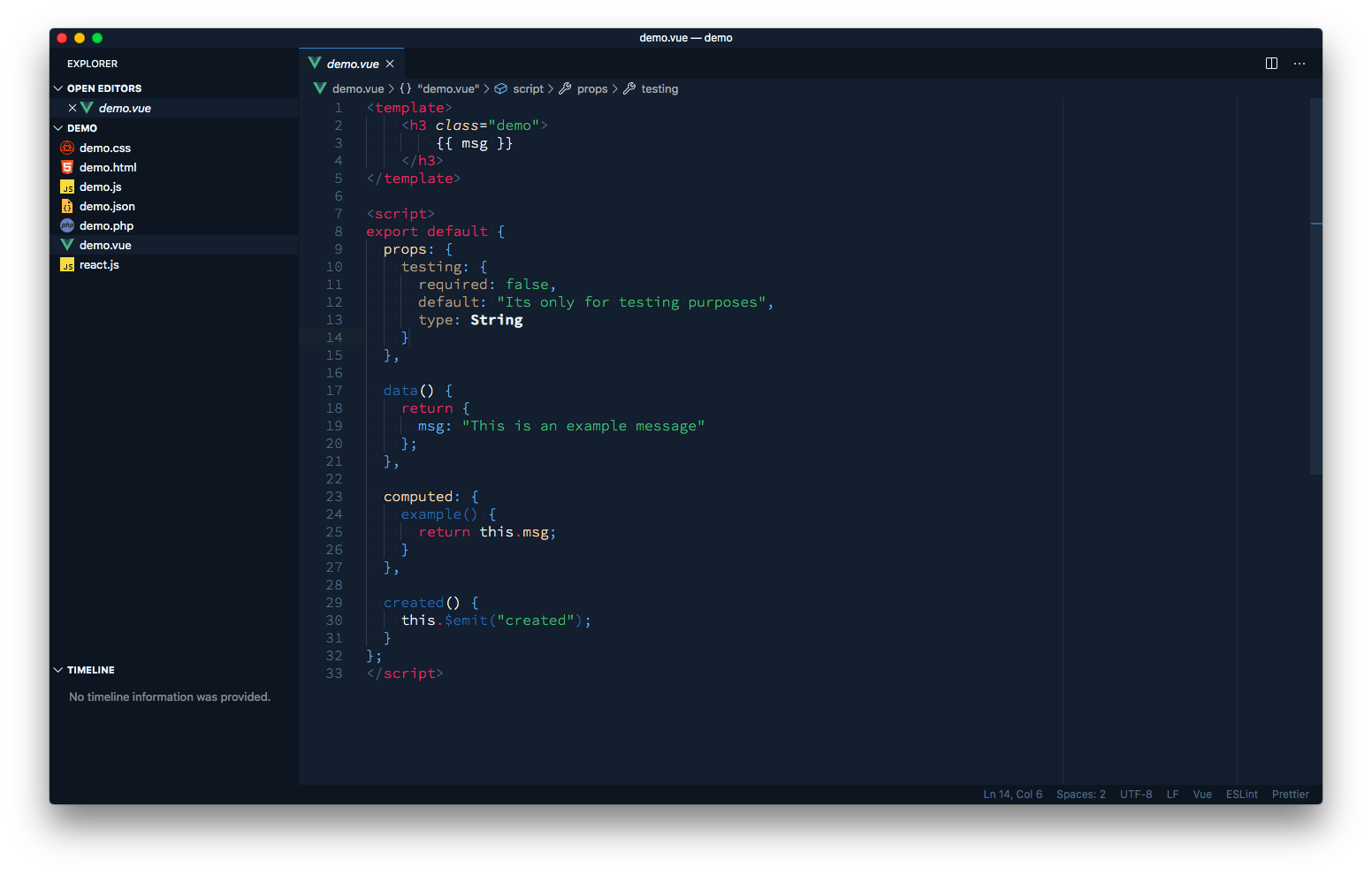Change language mode Vue
Image resolution: width=1372 pixels, height=875 pixels.
coord(1202,795)
